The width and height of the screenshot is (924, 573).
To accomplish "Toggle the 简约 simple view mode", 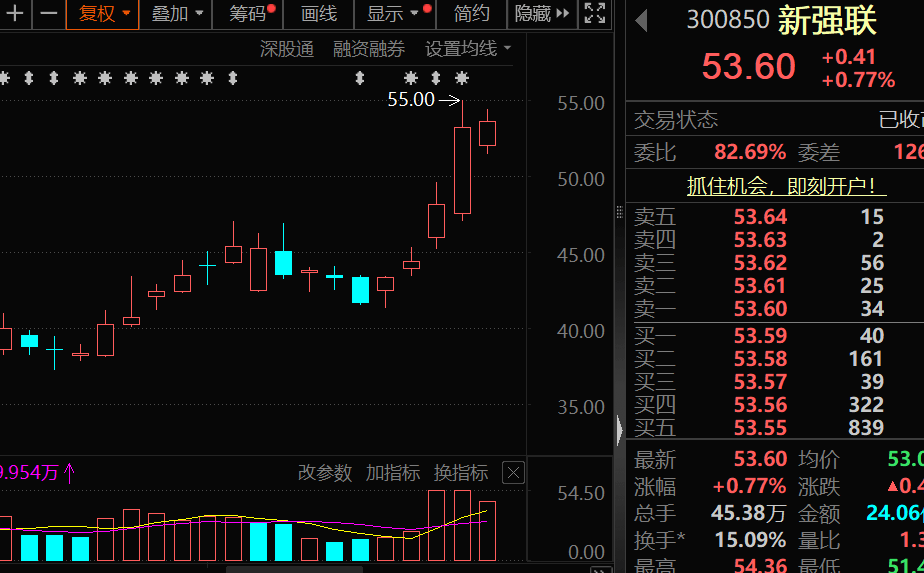I will (x=471, y=14).
